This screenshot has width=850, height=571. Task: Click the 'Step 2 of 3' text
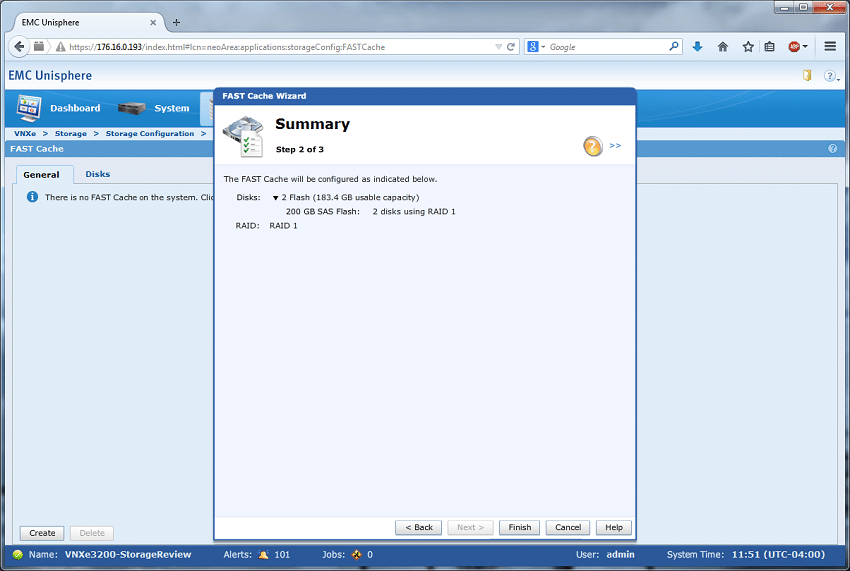pyautogui.click(x=300, y=149)
